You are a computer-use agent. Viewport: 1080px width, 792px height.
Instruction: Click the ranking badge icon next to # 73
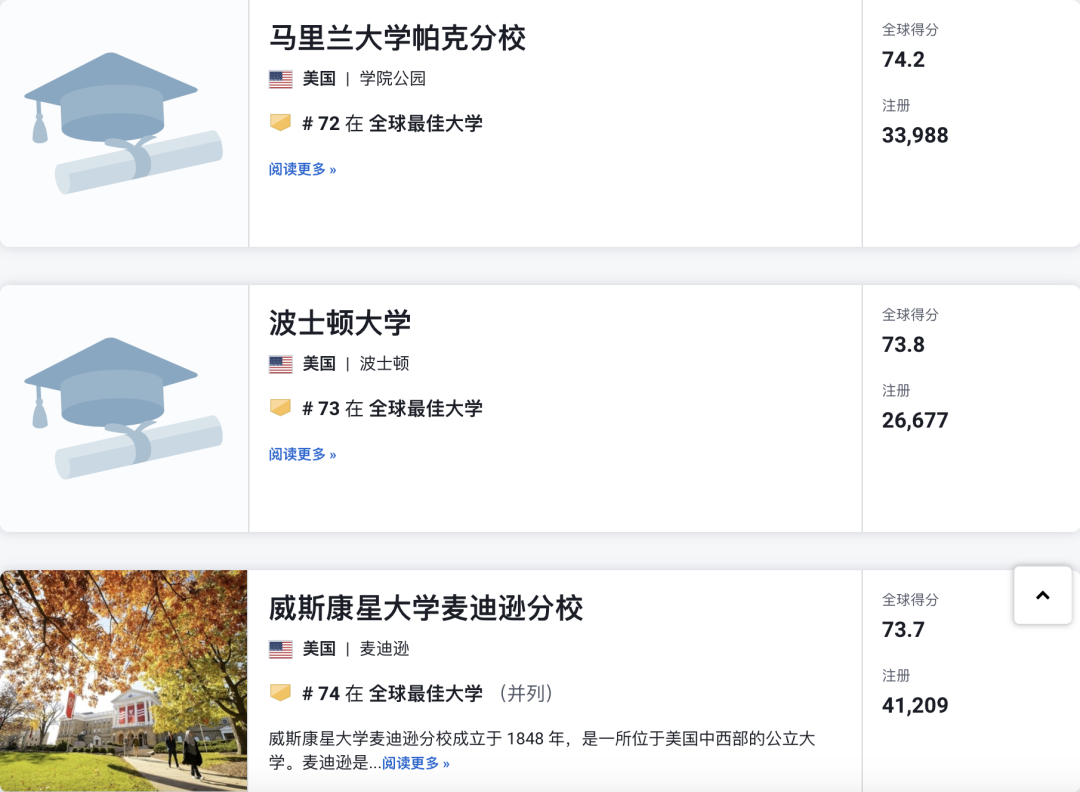click(x=280, y=408)
